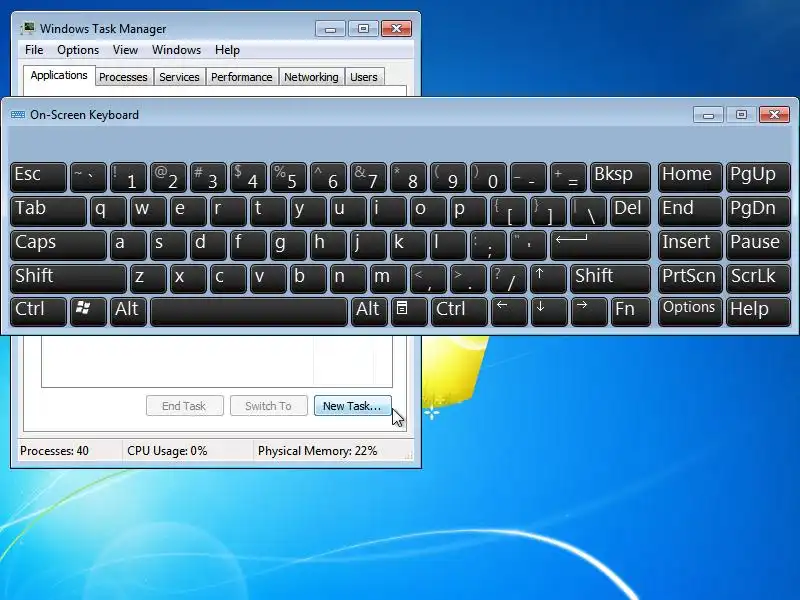Click the On-Screen Keyboard title icon
Viewport: 800px width, 600px height.
(18, 115)
